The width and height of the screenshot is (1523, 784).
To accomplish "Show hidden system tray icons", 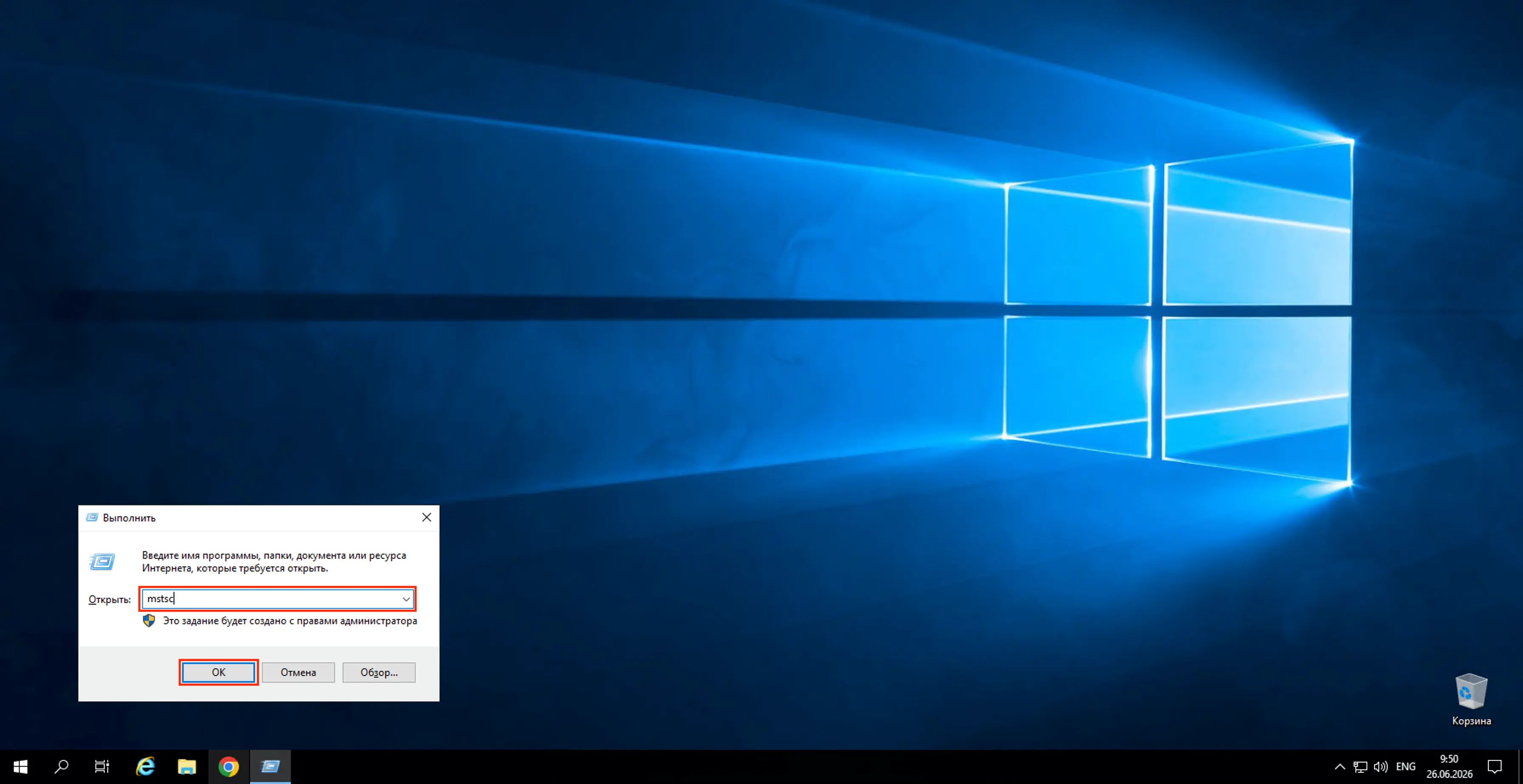I will [1340, 767].
